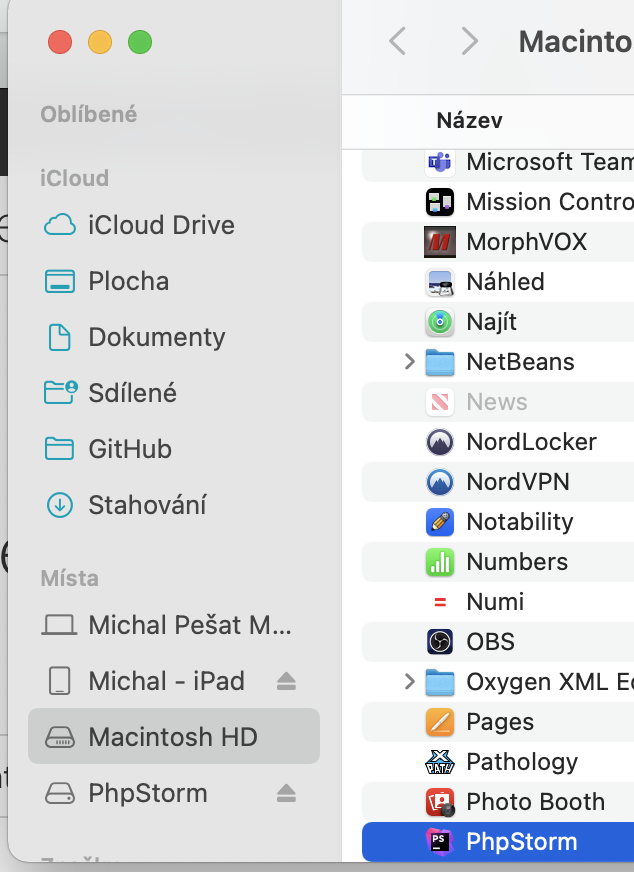The image size is (634, 872).
Task: Click the Macintosh HD drive icon in sidebar
Action: click(60, 737)
